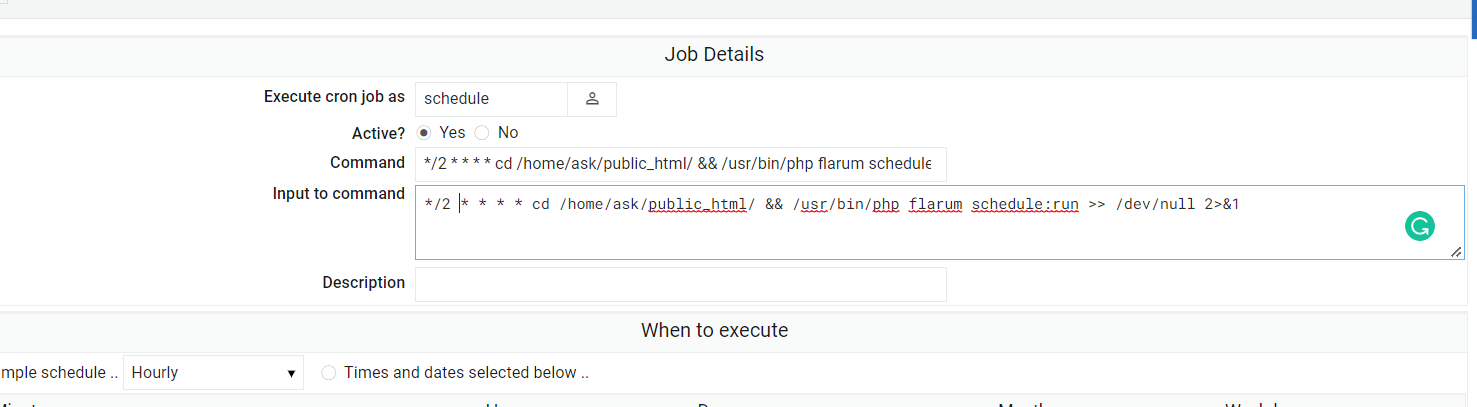
Task: Click the underlined 'schedule:run' text in textarea
Action: click(1025, 205)
